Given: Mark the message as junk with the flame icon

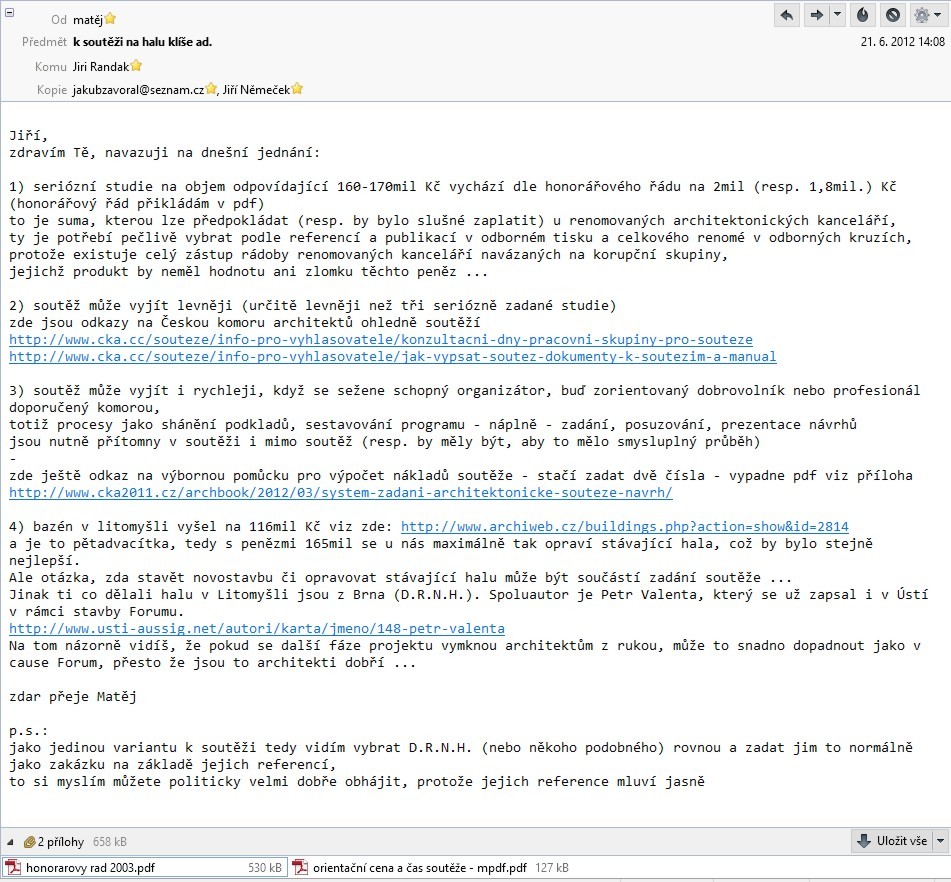Looking at the screenshot, I should (862, 15).
